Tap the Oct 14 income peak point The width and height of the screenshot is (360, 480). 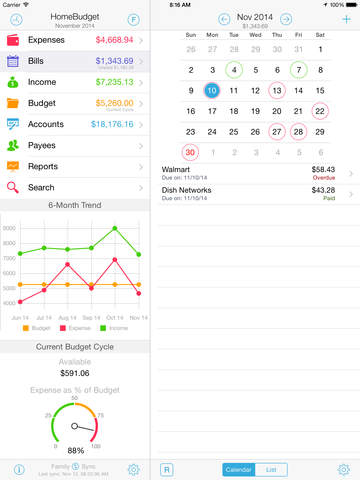tap(115, 228)
